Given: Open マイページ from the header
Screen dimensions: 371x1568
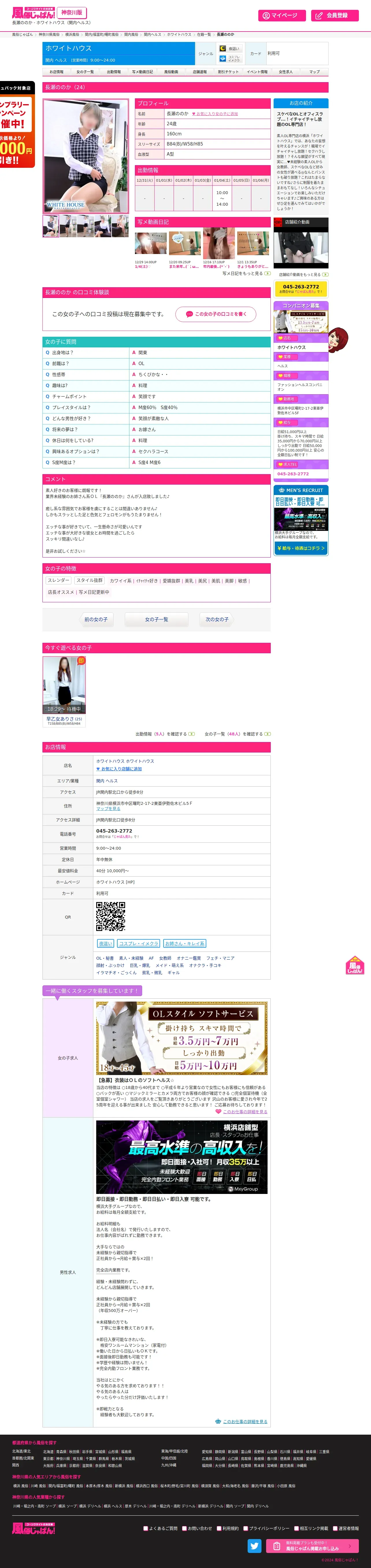Looking at the screenshot, I should (x=282, y=15).
